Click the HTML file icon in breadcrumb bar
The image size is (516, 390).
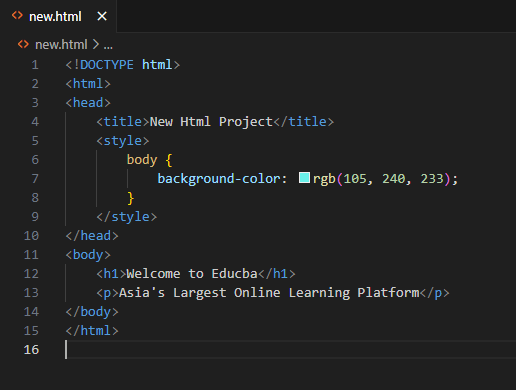tap(23, 44)
